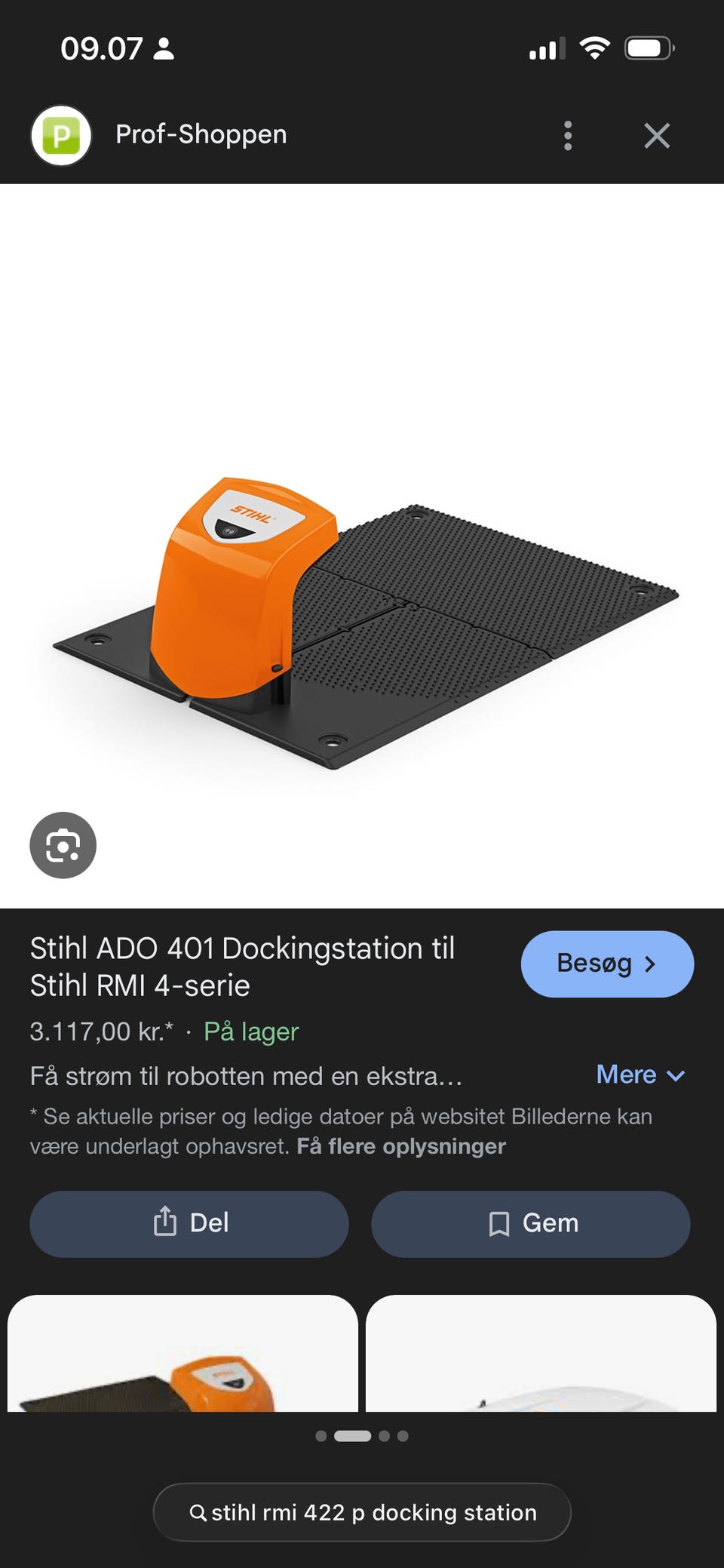Select the active page indicator pill
The height and width of the screenshot is (1568, 724).
click(x=352, y=1436)
